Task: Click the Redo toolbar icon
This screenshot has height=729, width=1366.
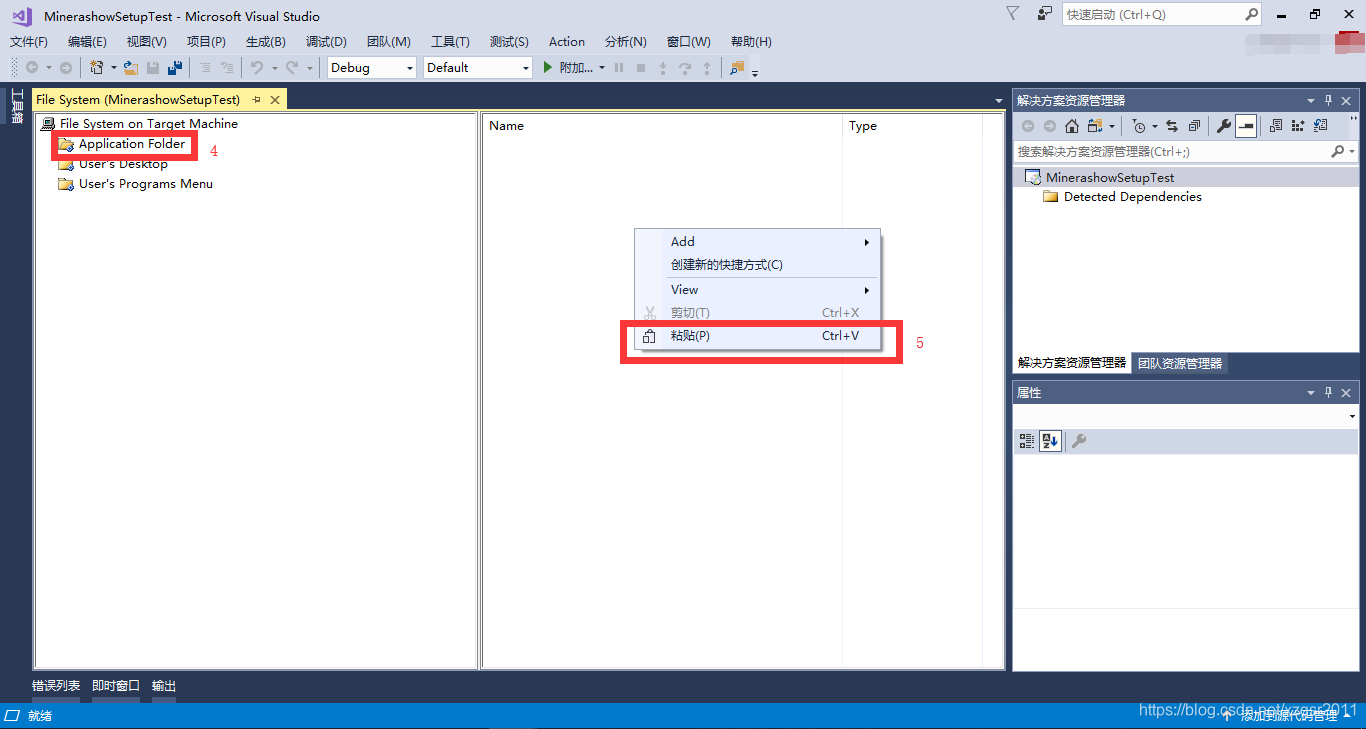Action: tap(292, 68)
